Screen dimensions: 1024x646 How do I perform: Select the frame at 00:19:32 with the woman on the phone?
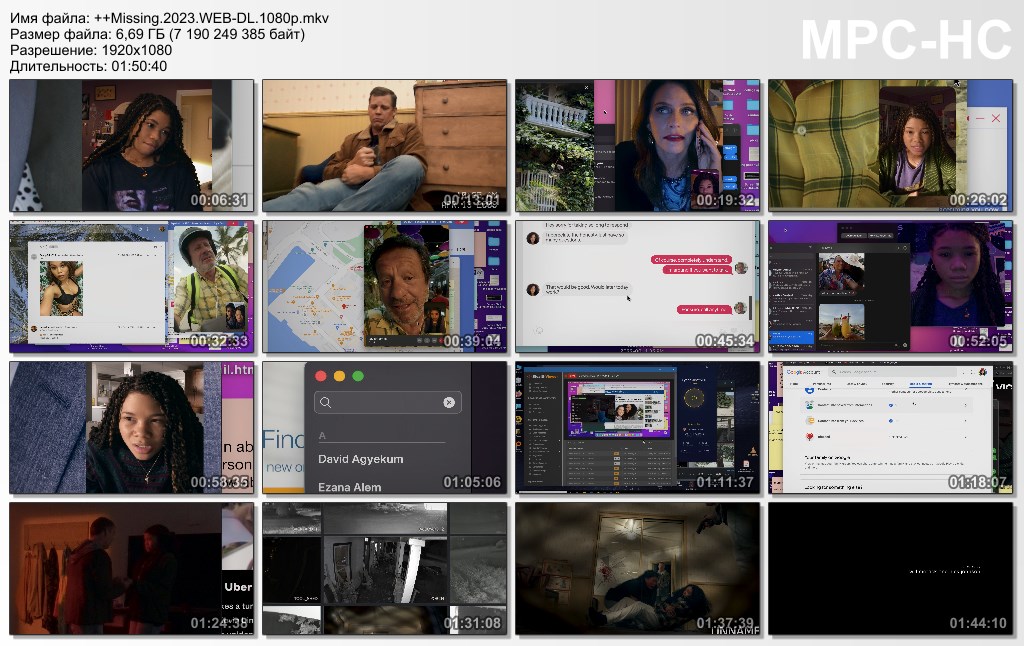tap(638, 146)
